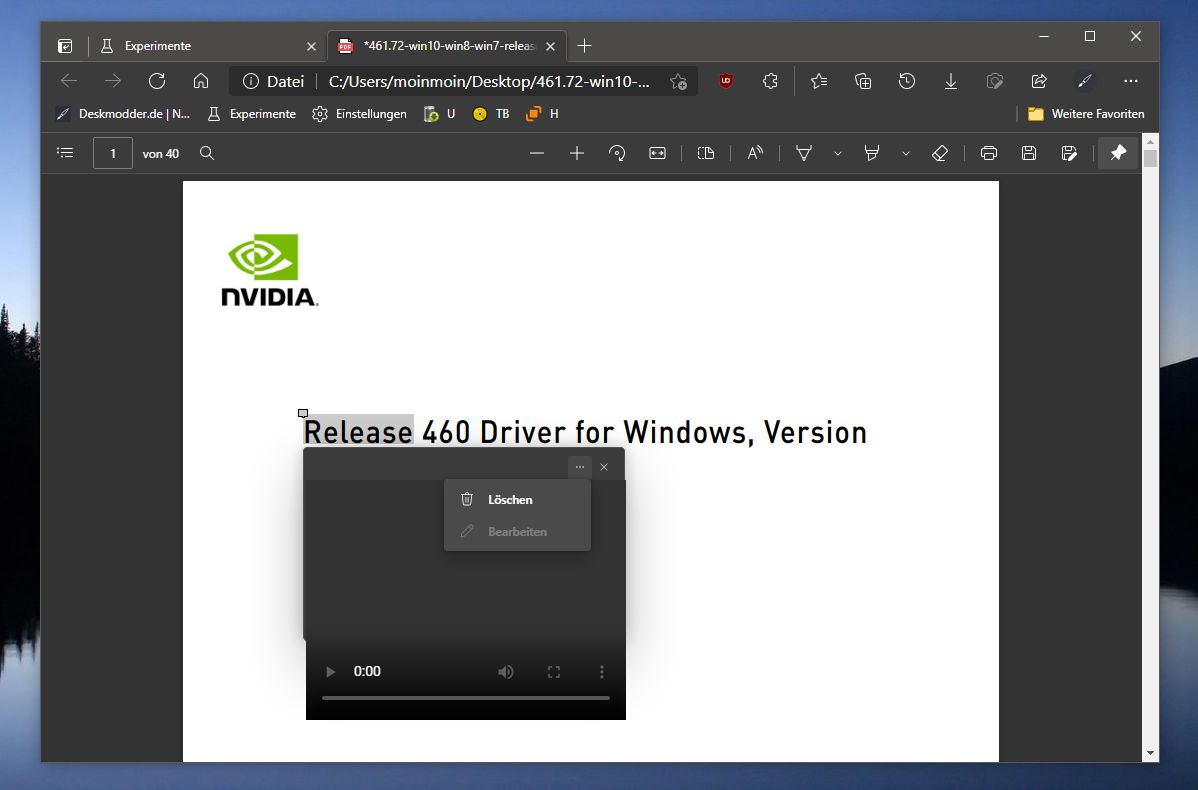
Task: Select the Draw pen tool
Action: (804, 153)
